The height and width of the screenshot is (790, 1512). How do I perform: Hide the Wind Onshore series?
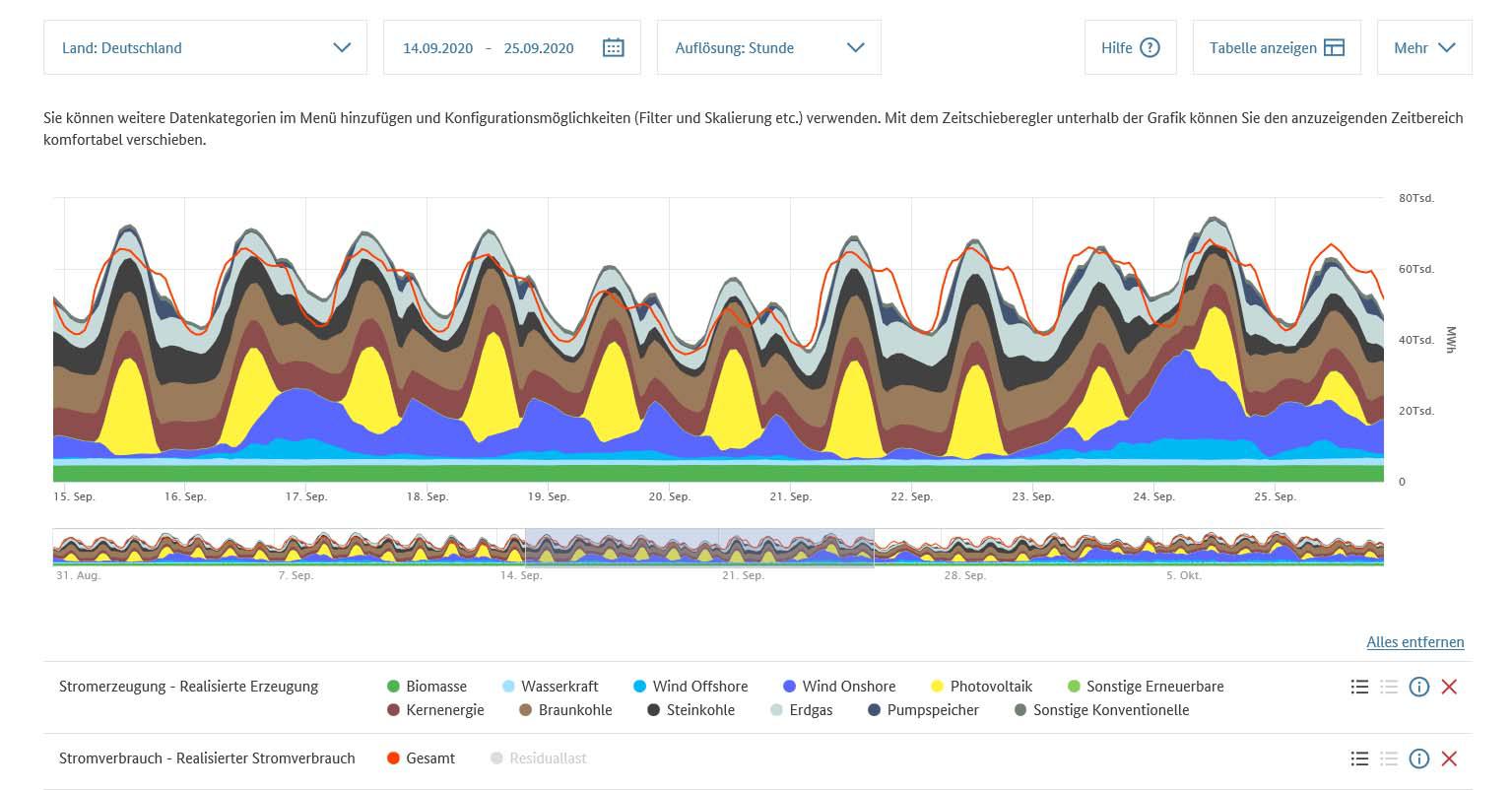tap(848, 687)
